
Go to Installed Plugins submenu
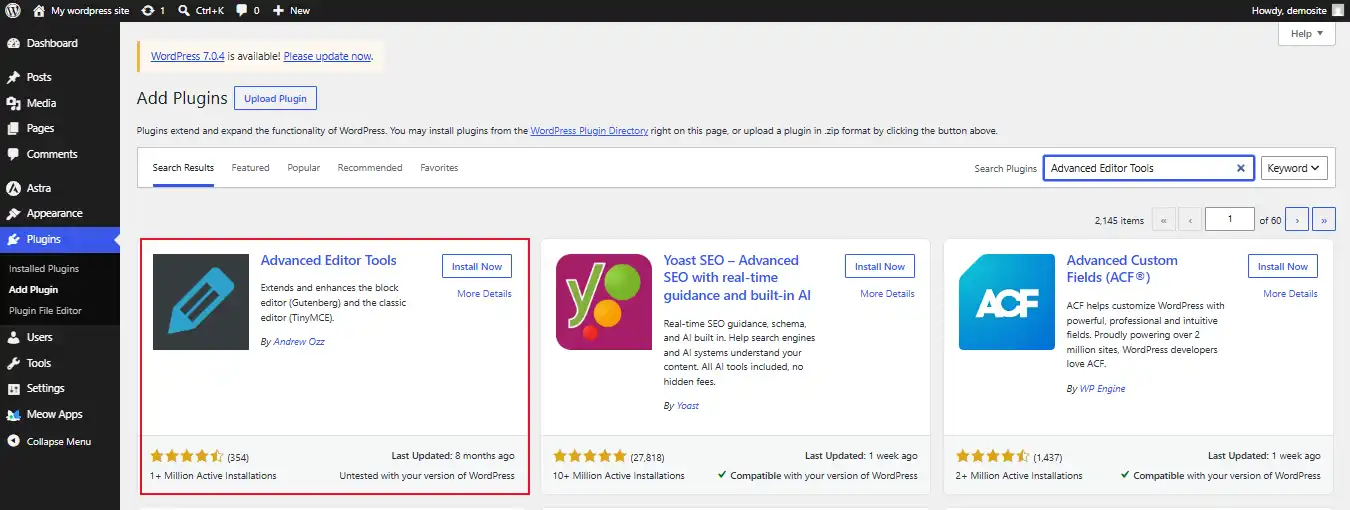(x=44, y=269)
